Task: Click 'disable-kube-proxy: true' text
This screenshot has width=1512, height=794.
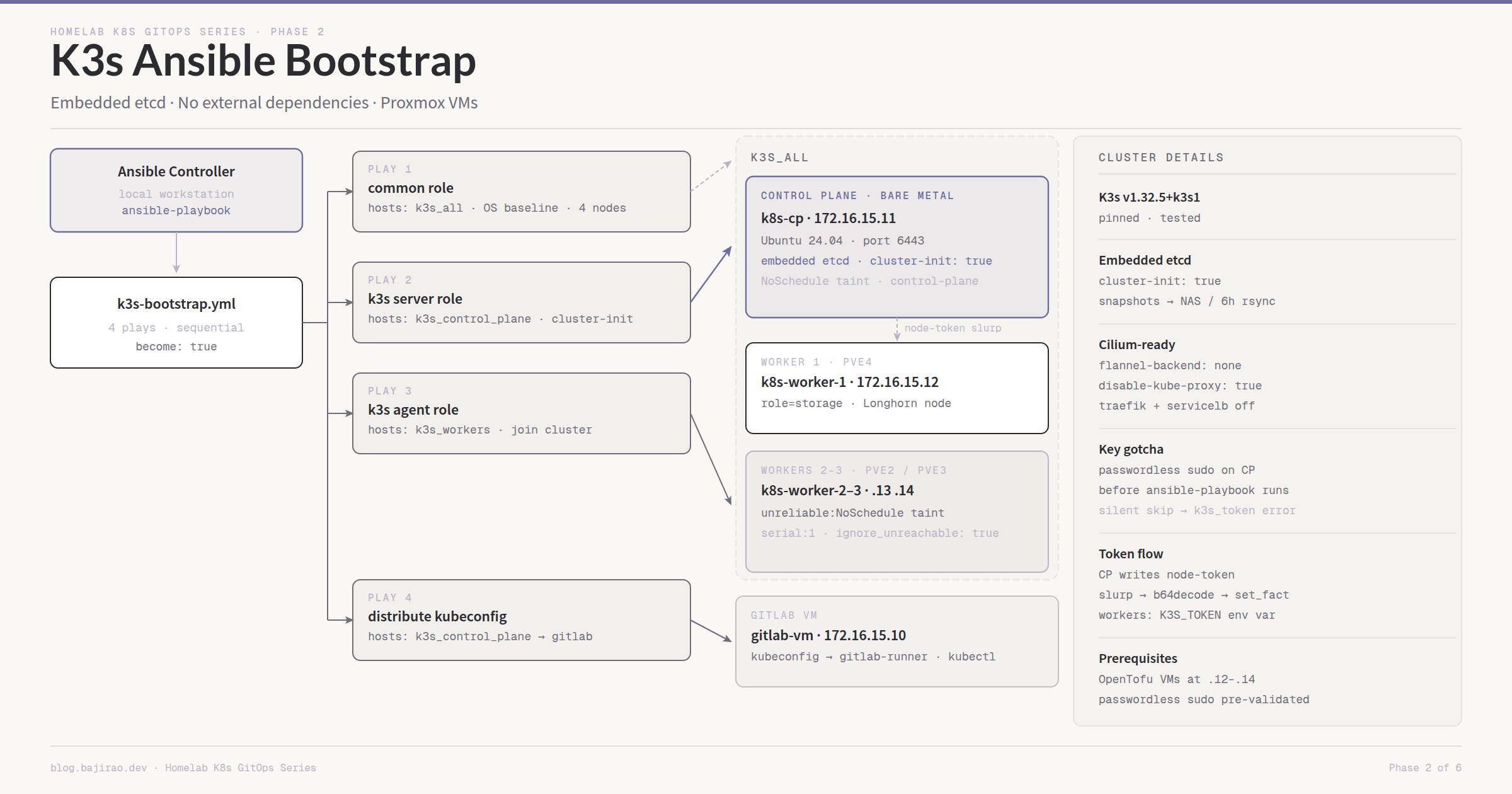Action: (1180, 386)
